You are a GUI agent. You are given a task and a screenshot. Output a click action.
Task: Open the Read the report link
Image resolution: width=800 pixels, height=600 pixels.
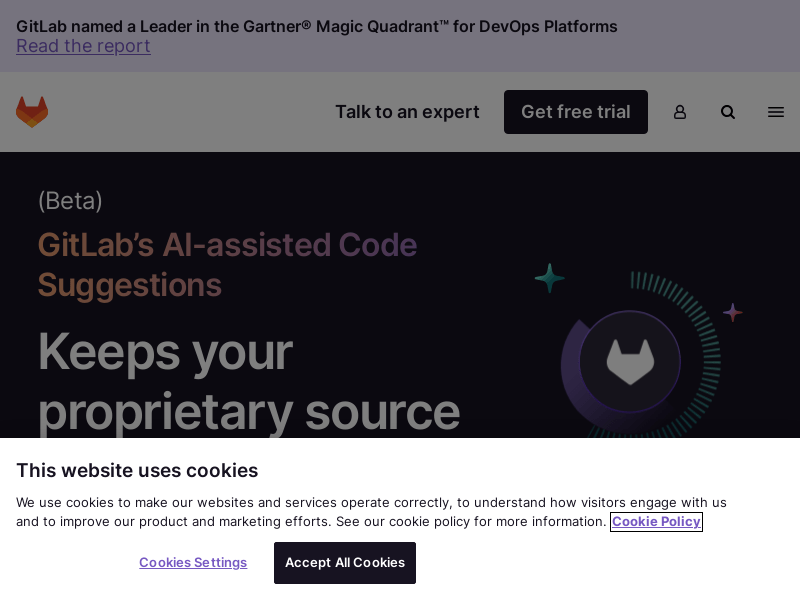click(x=83, y=46)
